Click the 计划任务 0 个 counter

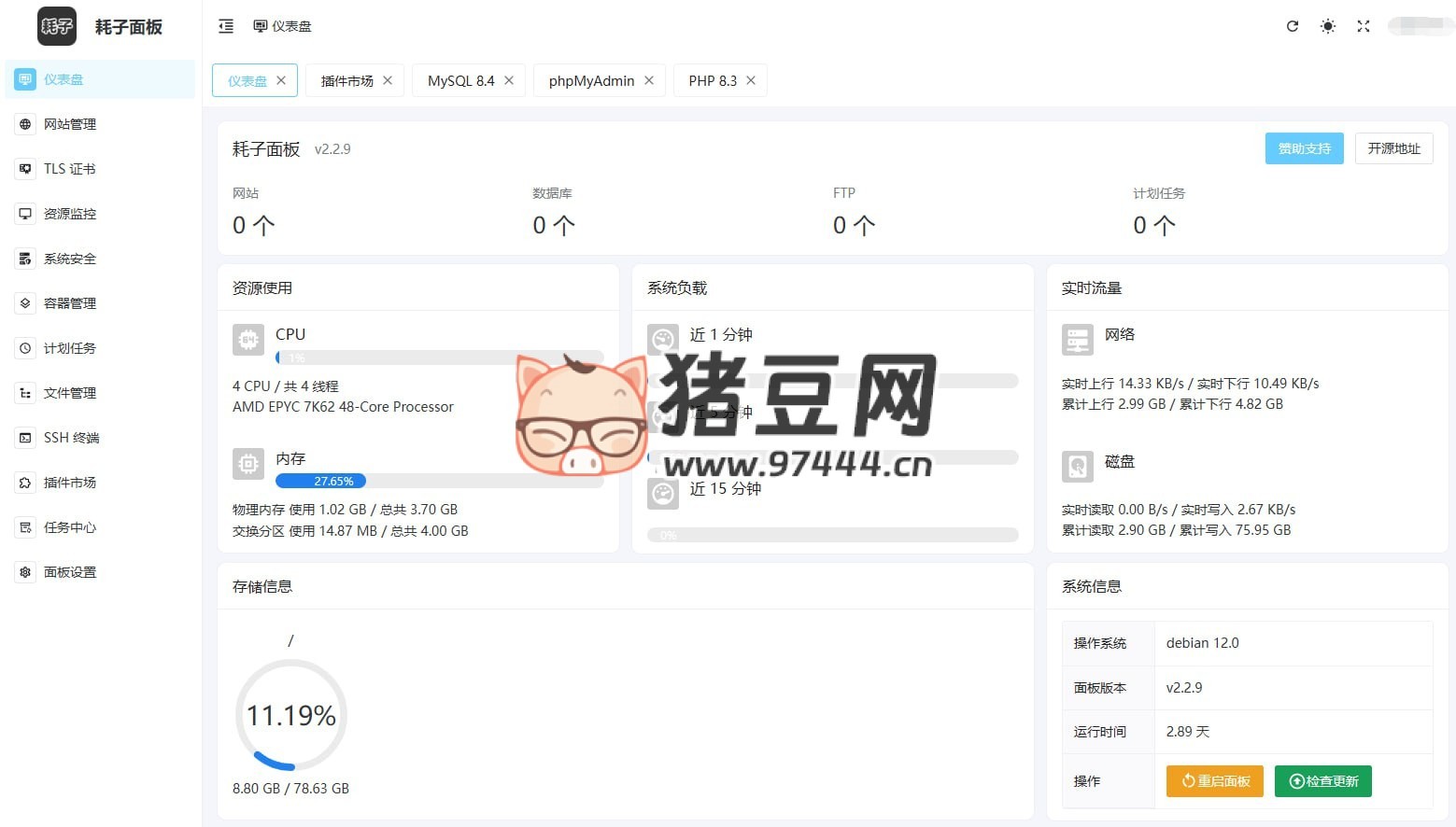point(1159,212)
